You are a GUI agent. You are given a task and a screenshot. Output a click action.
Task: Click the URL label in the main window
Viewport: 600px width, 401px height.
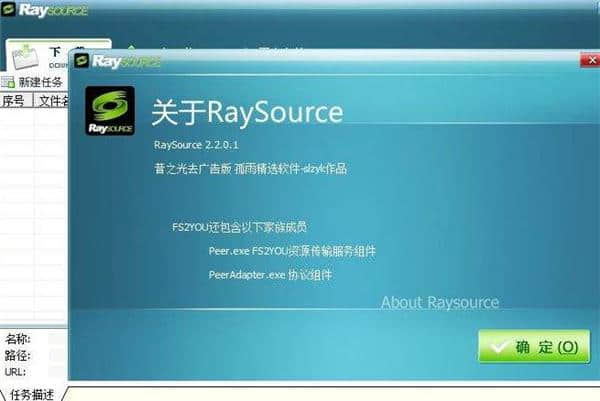tap(15, 372)
